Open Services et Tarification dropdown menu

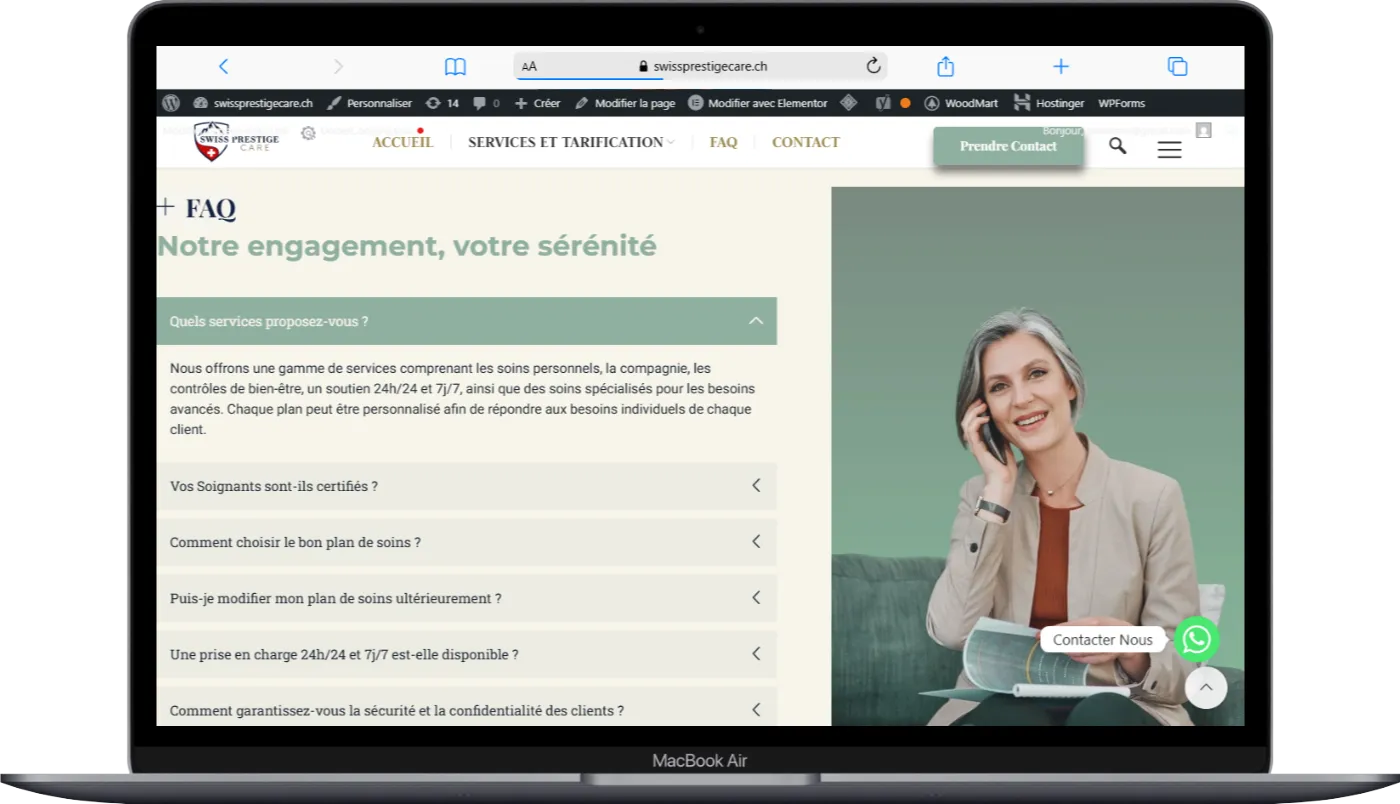[x=570, y=142]
